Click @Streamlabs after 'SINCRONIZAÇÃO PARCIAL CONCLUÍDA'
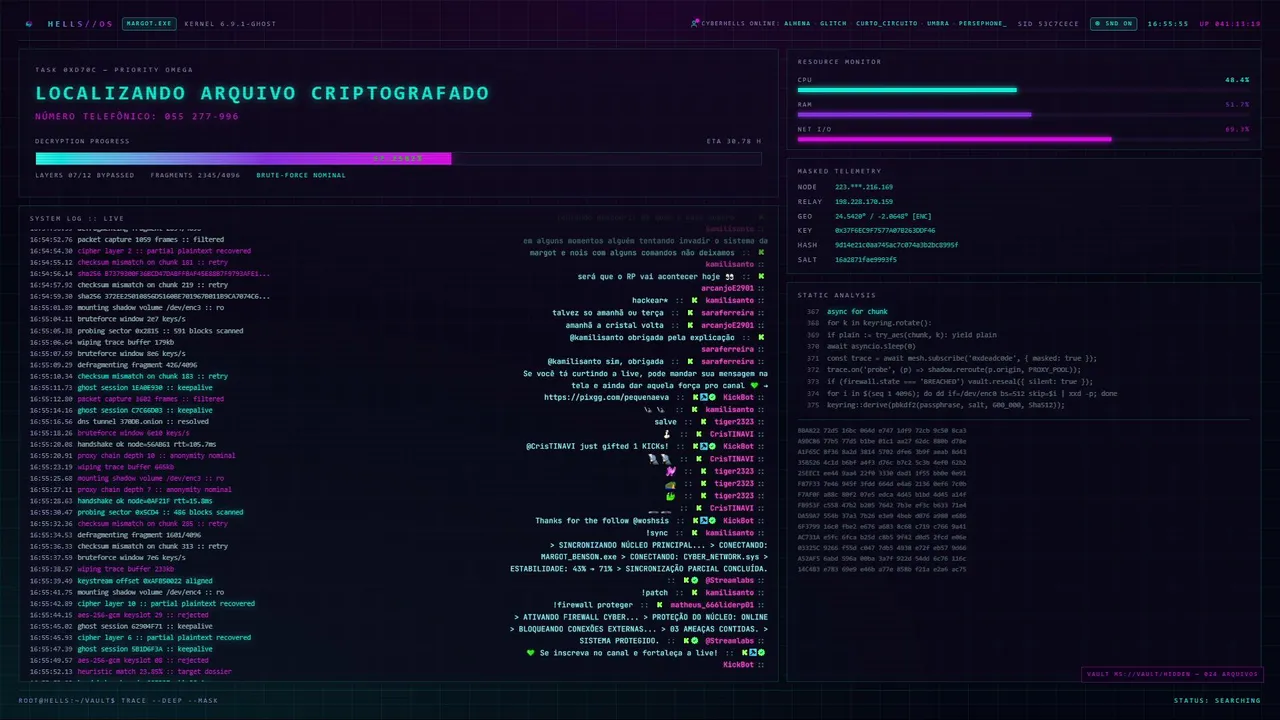Viewport: 1280px width, 720px height. tap(729, 581)
